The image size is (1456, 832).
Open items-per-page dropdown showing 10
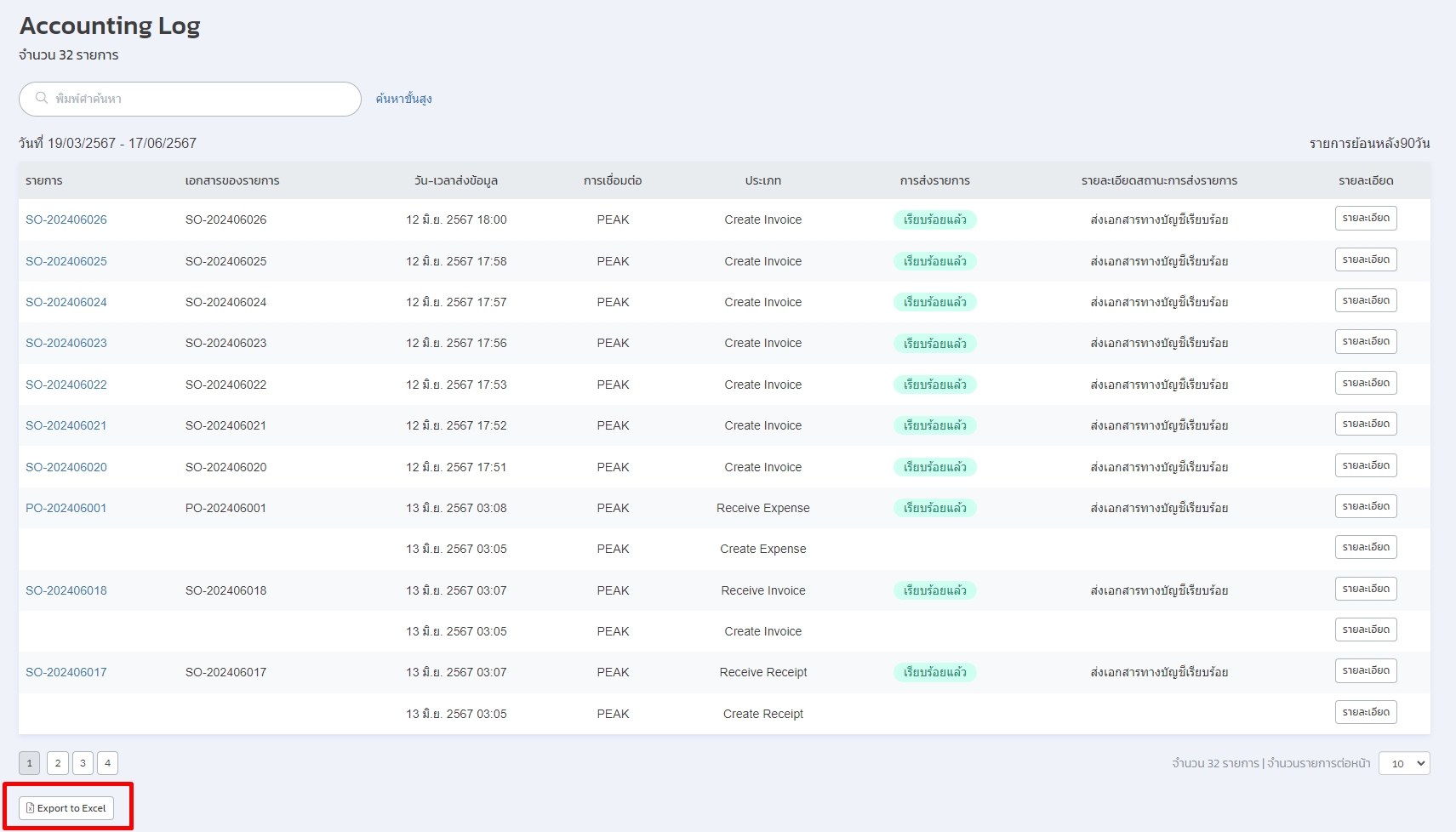pyautogui.click(x=1403, y=763)
